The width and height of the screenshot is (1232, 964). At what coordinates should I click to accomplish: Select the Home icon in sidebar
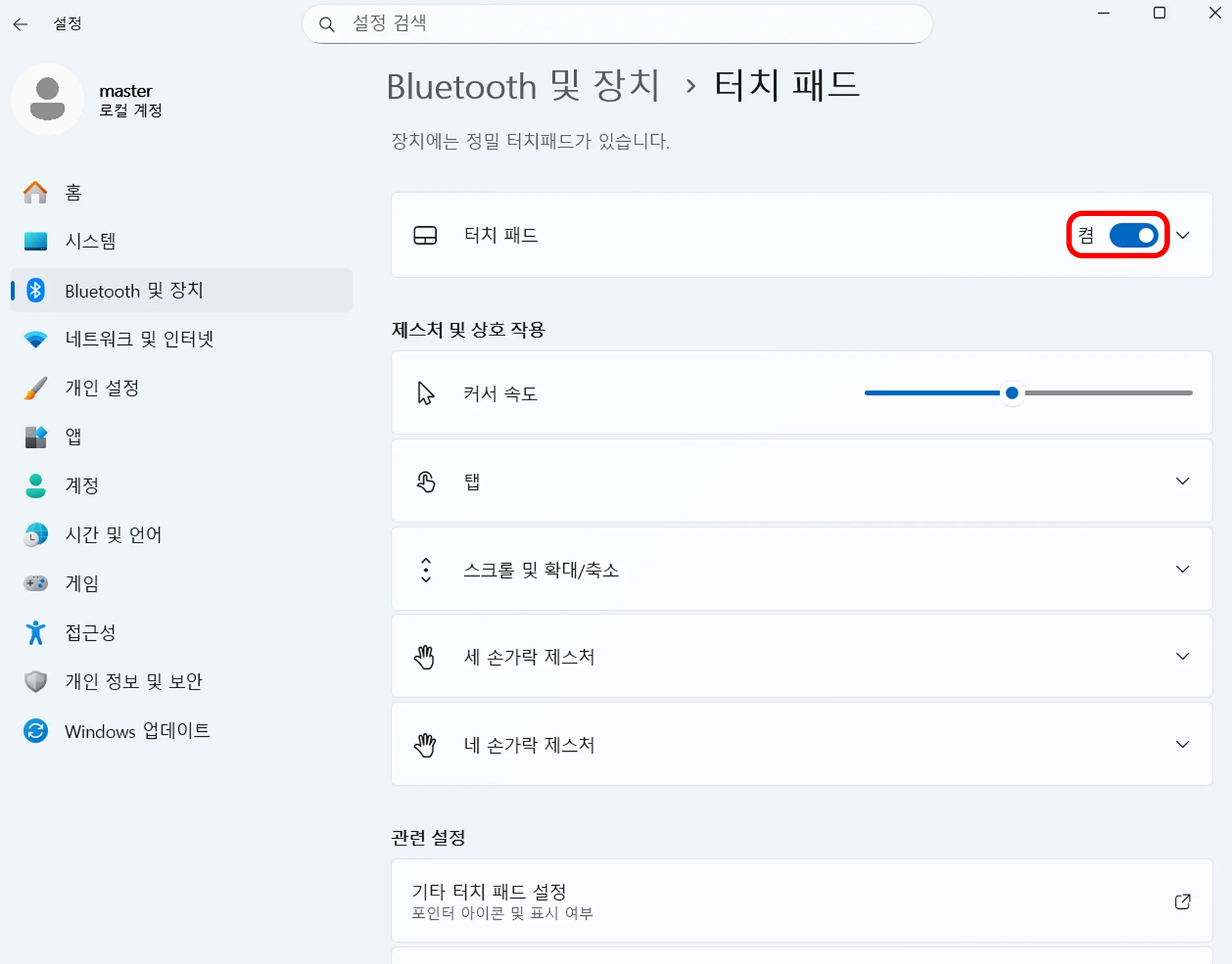[x=35, y=192]
